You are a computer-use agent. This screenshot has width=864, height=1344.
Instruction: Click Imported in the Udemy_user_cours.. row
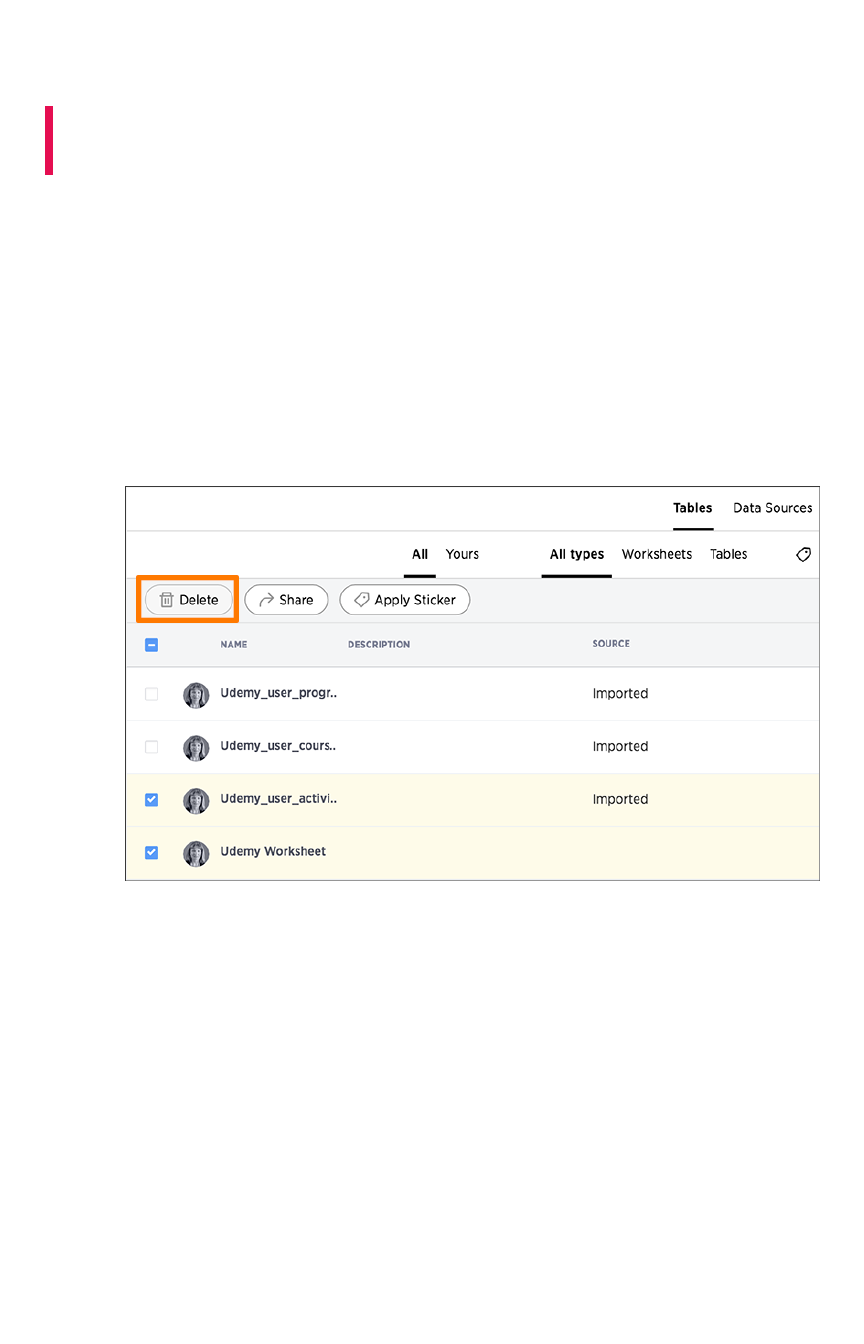click(x=620, y=747)
